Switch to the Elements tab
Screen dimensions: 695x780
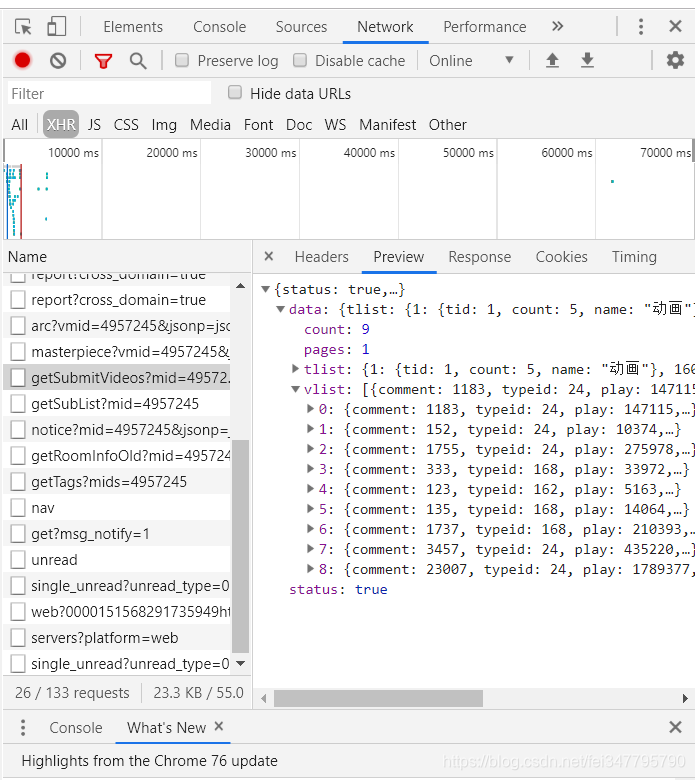coord(133,26)
